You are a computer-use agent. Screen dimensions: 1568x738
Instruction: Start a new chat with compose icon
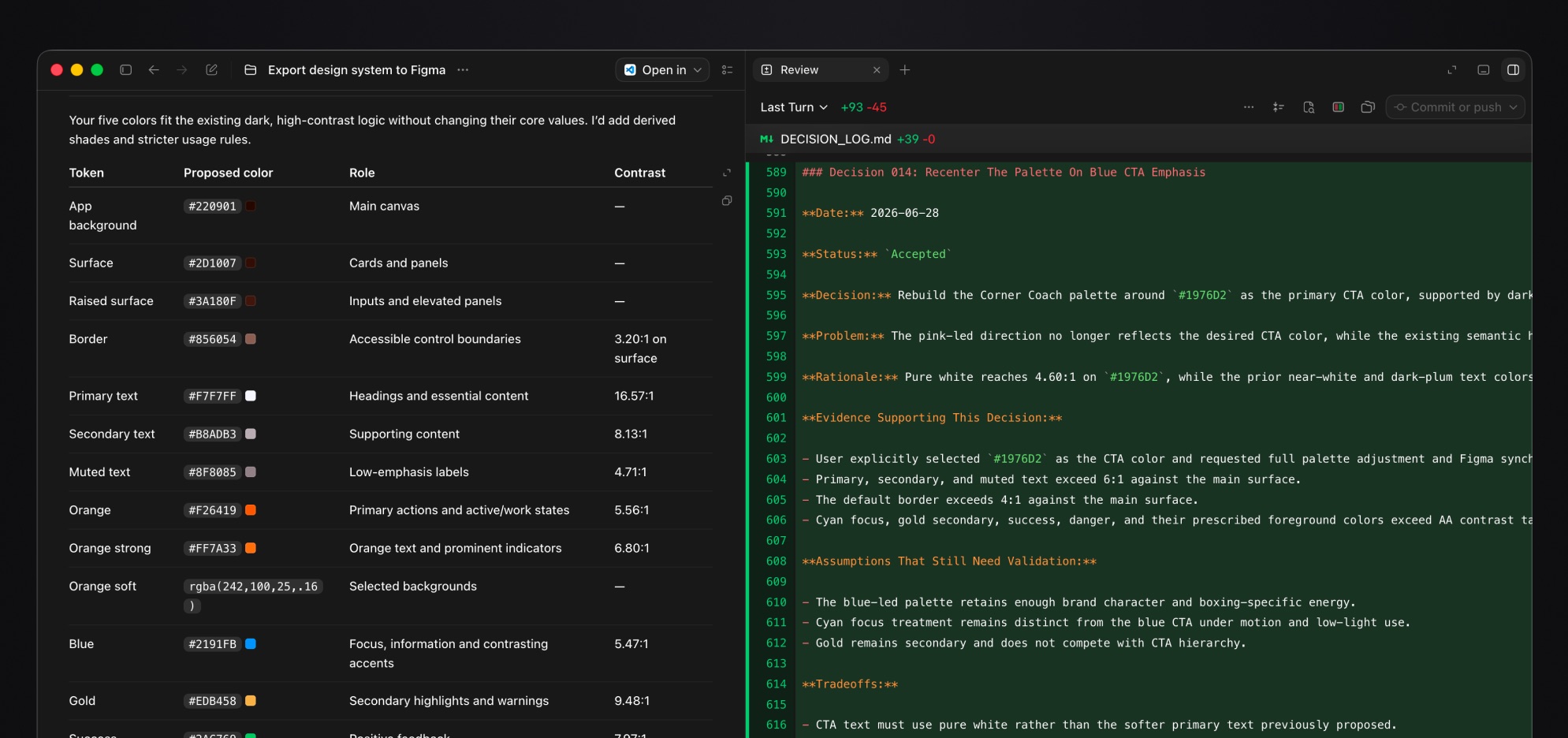(x=211, y=69)
